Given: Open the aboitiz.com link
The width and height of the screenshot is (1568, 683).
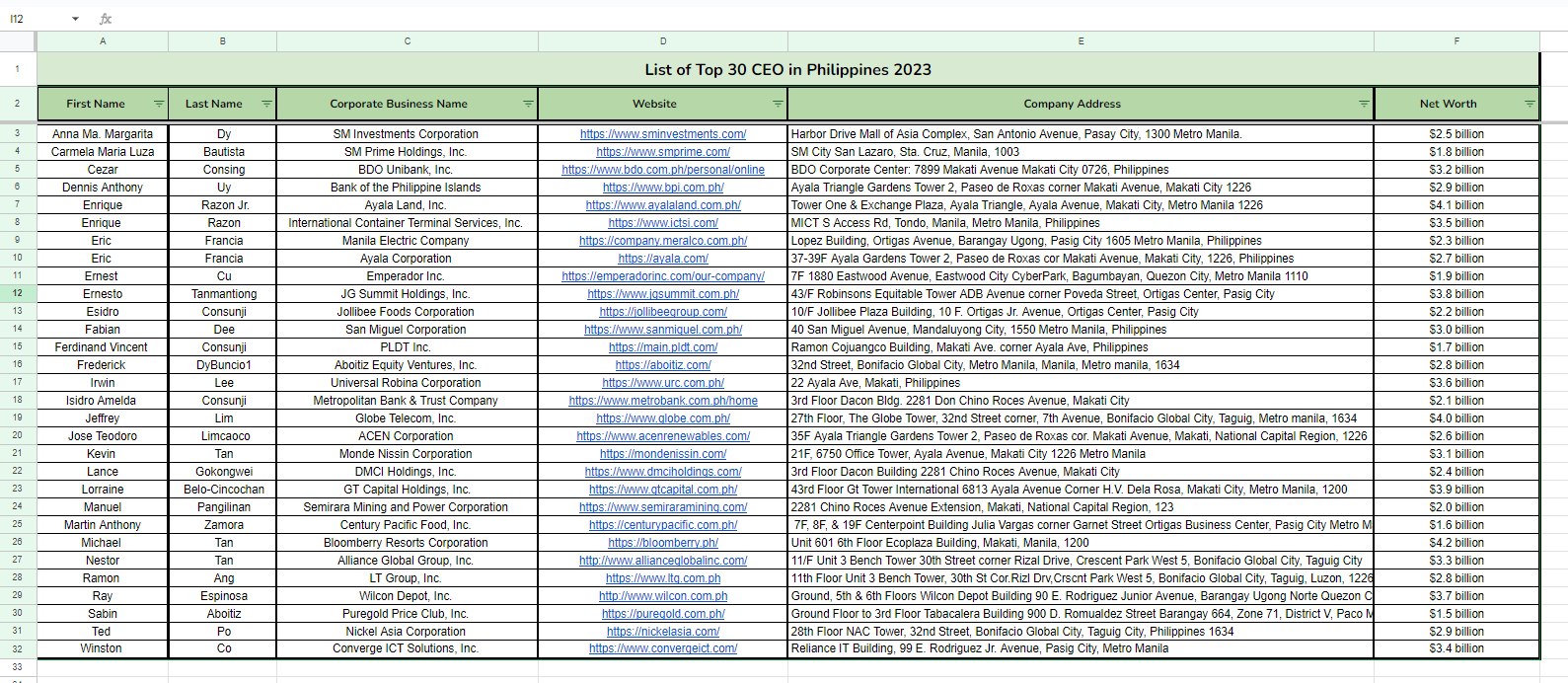Looking at the screenshot, I should click(663, 365).
